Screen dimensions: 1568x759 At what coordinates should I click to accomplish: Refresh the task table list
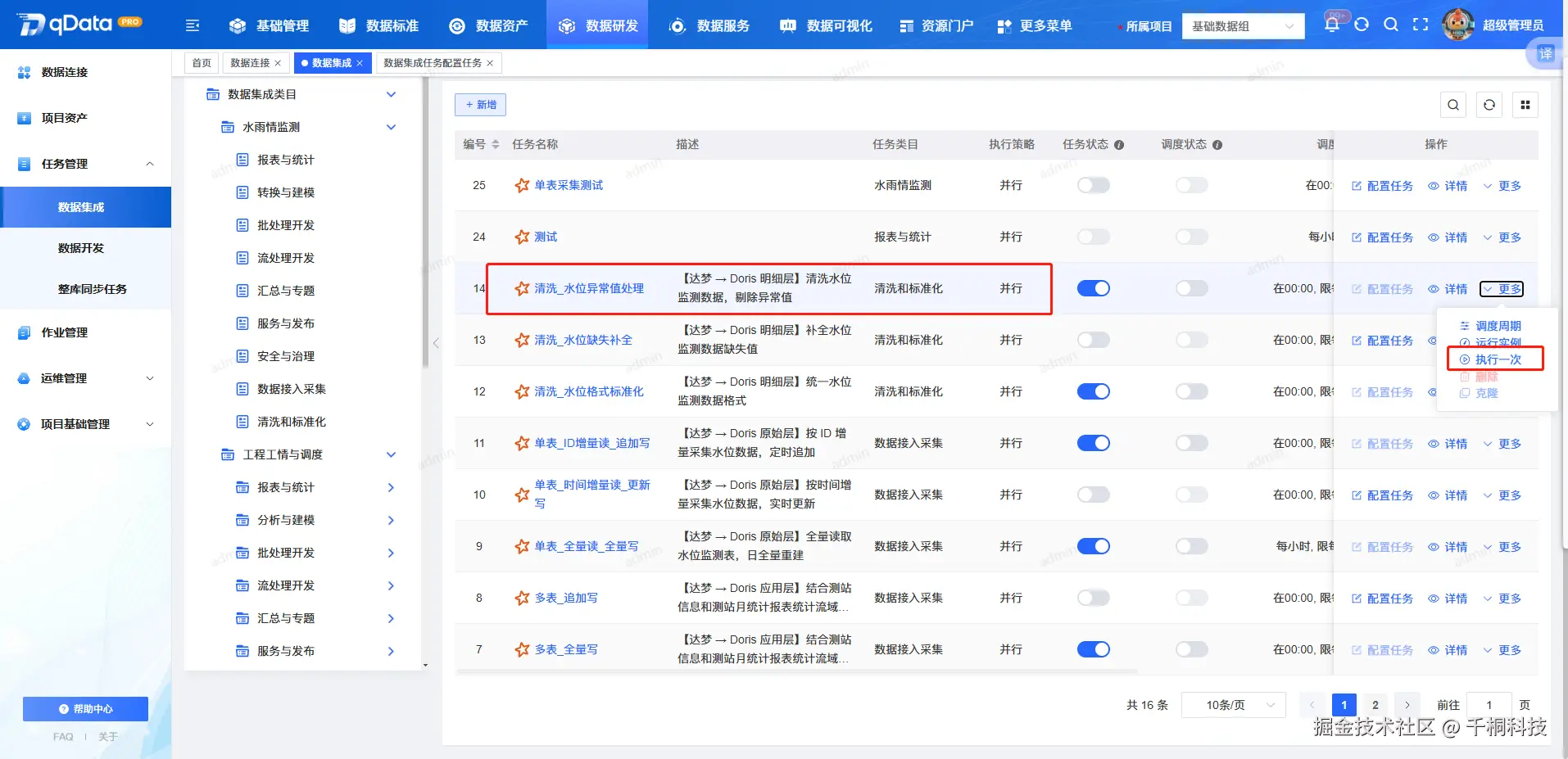pos(1489,105)
